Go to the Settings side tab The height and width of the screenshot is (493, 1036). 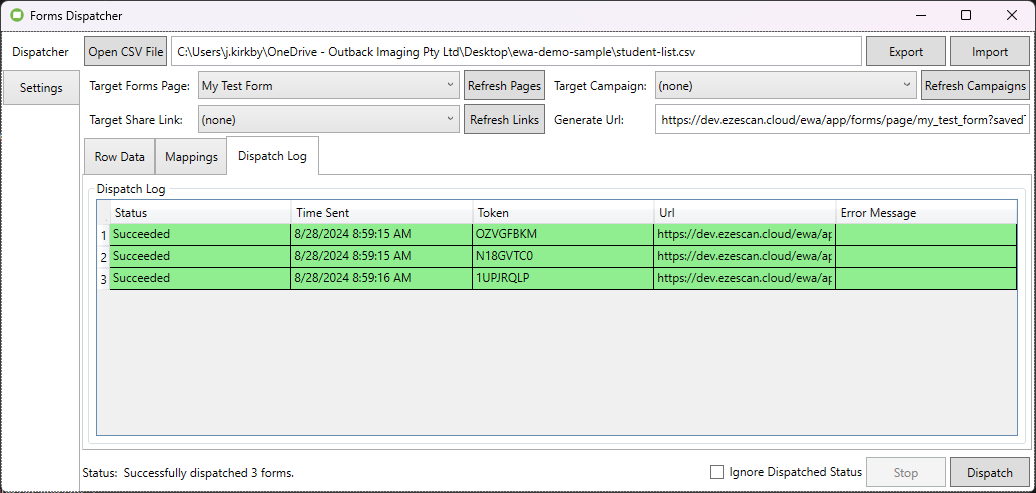coord(41,88)
